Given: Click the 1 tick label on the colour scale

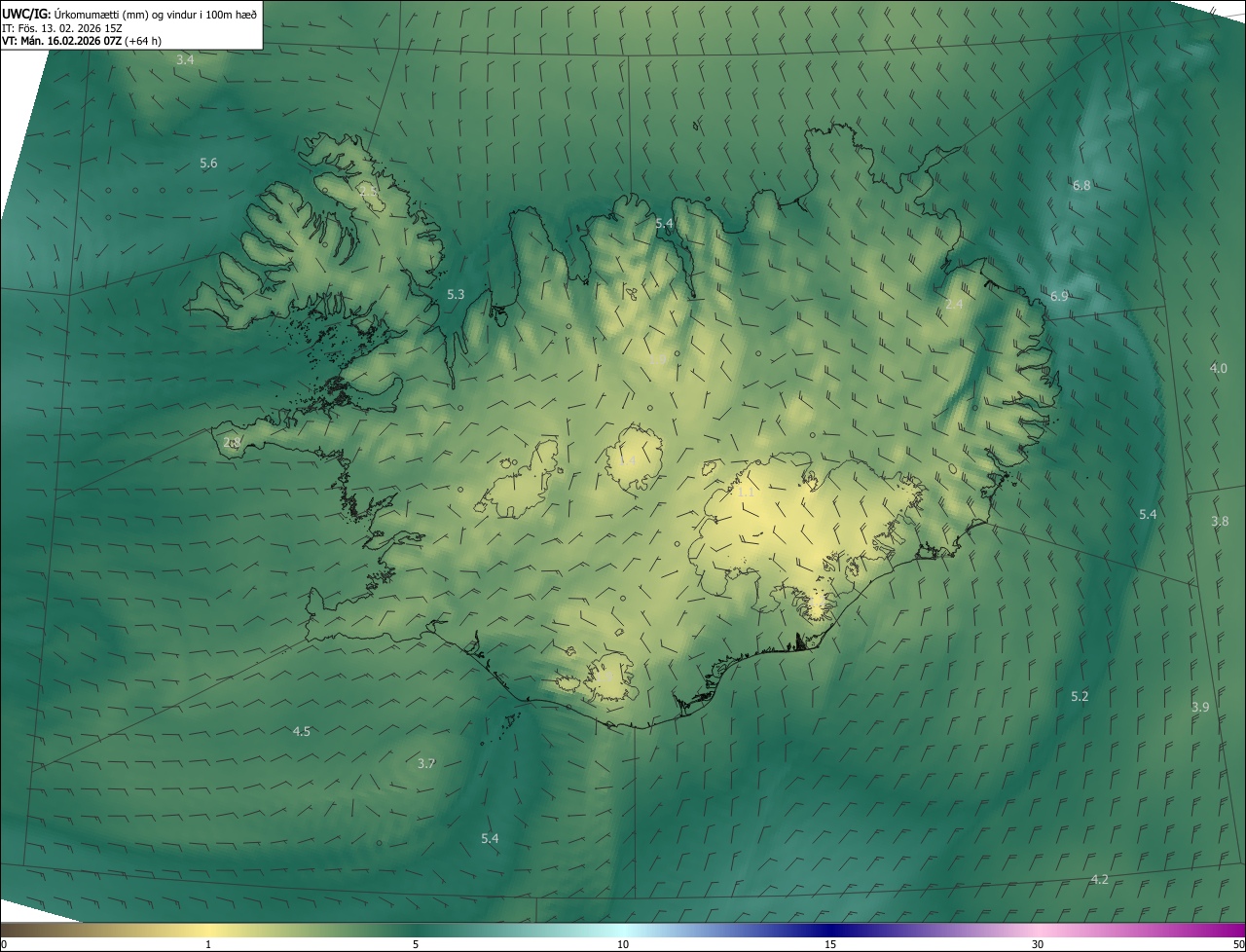Looking at the screenshot, I should point(208,944).
